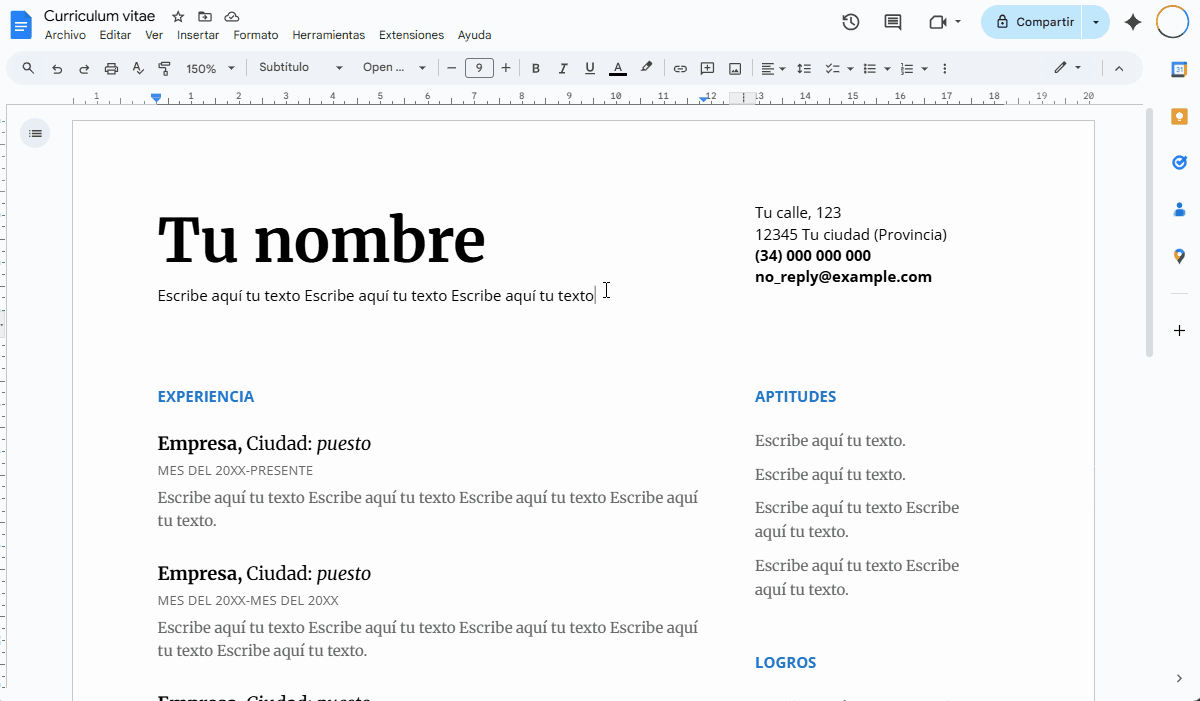The width and height of the screenshot is (1200, 701).
Task: Print the document using printer icon
Action: coord(111,69)
